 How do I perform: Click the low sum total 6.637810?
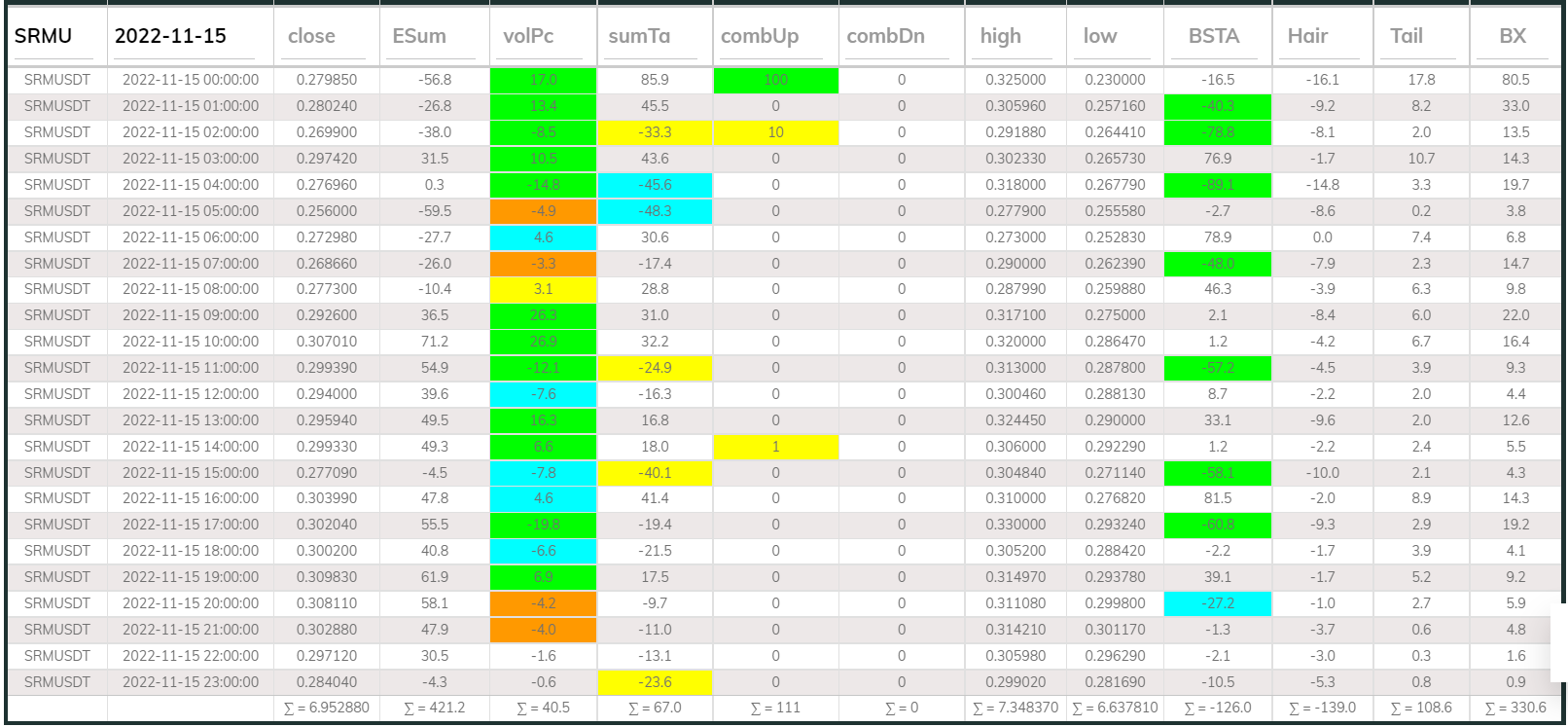click(1115, 708)
